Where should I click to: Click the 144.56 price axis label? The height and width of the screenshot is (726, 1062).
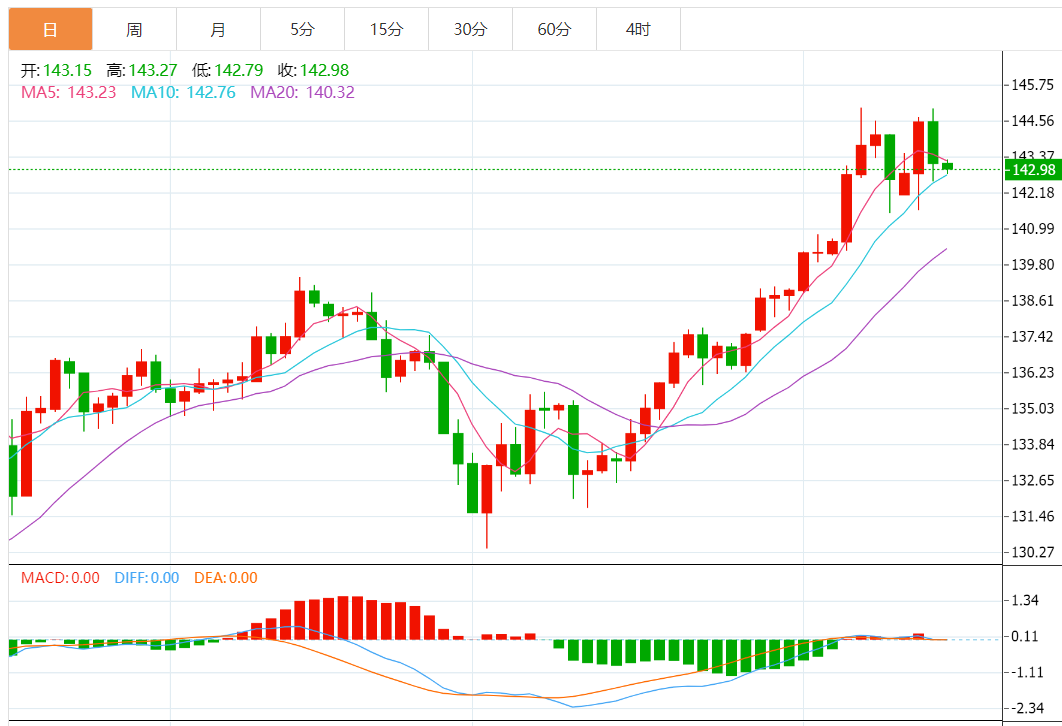[1033, 121]
